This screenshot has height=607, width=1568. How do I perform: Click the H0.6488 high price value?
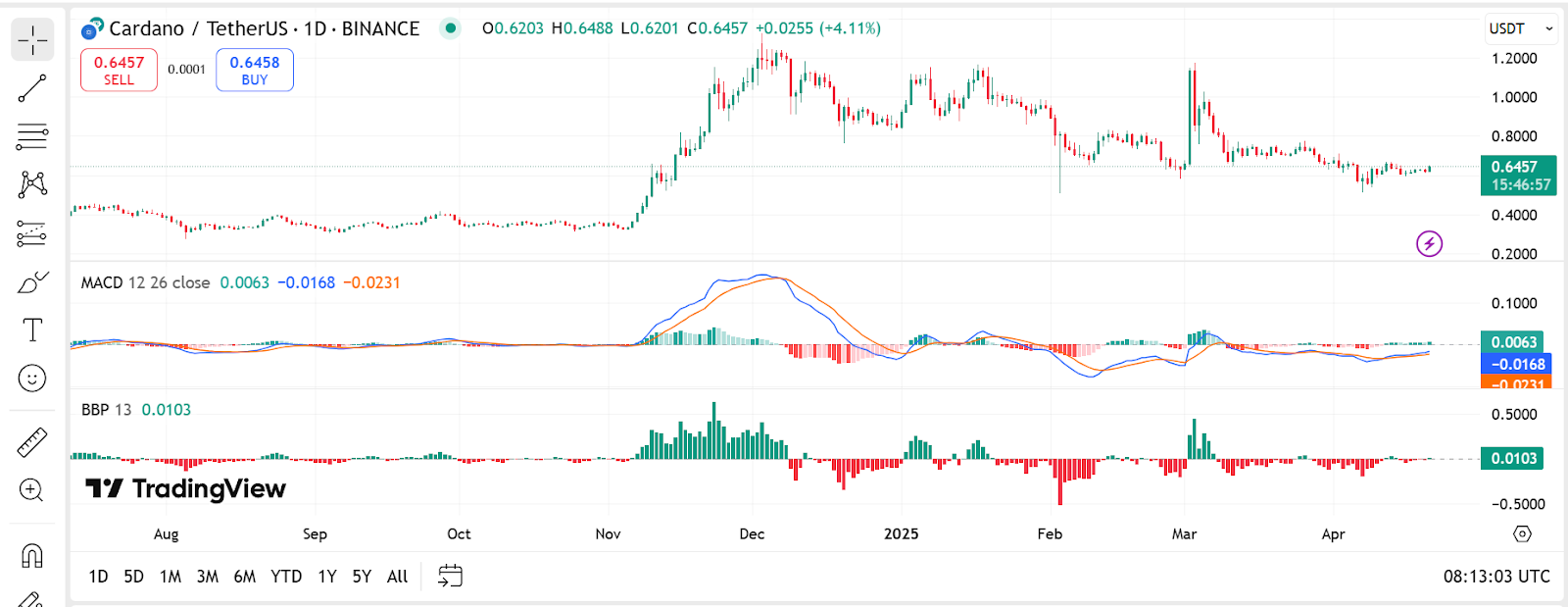582,28
